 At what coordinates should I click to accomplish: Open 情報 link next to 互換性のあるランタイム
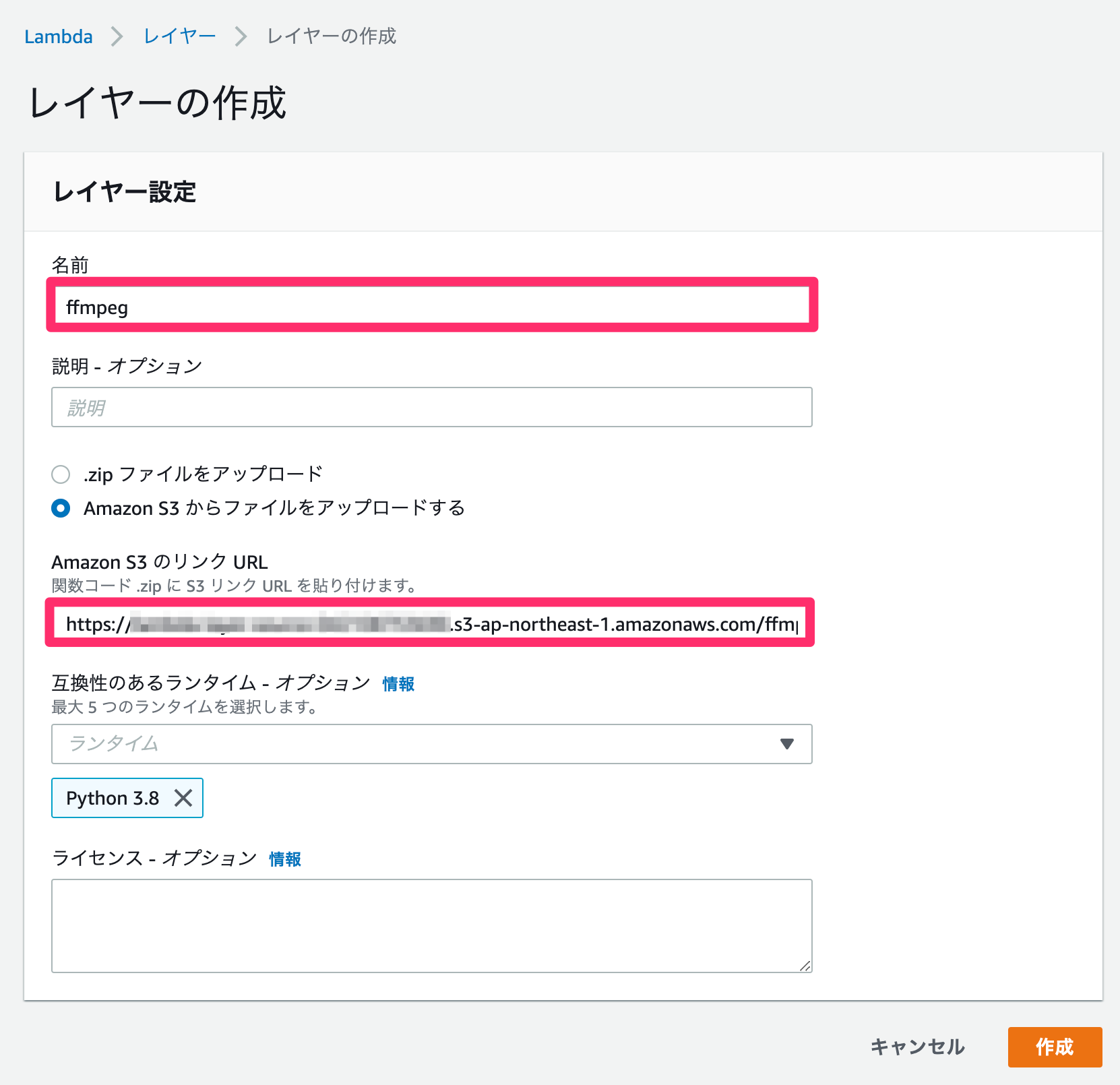398,684
